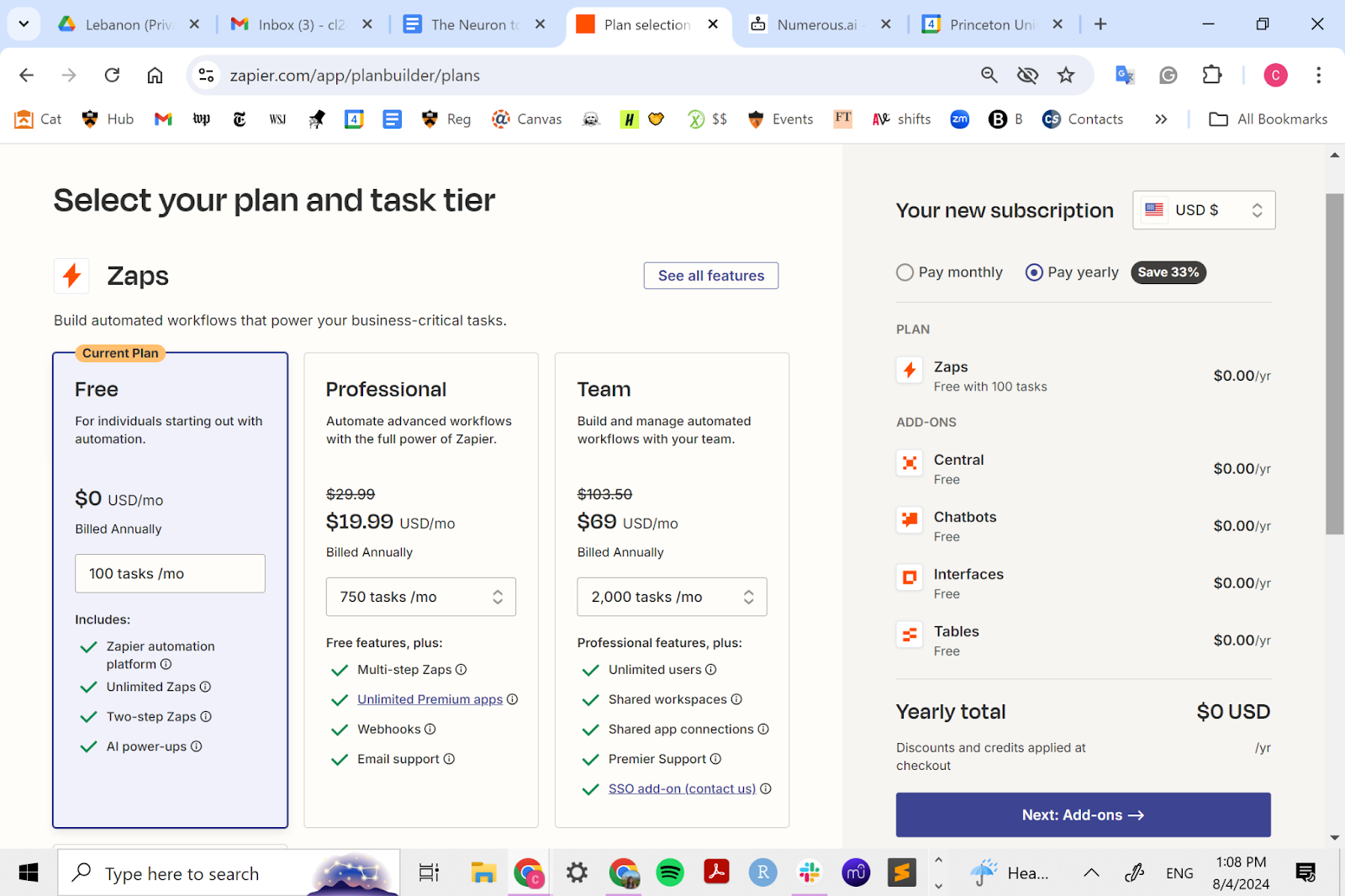This screenshot has height=896, width=1345.
Task: Open the browser home page
Action: [x=155, y=76]
